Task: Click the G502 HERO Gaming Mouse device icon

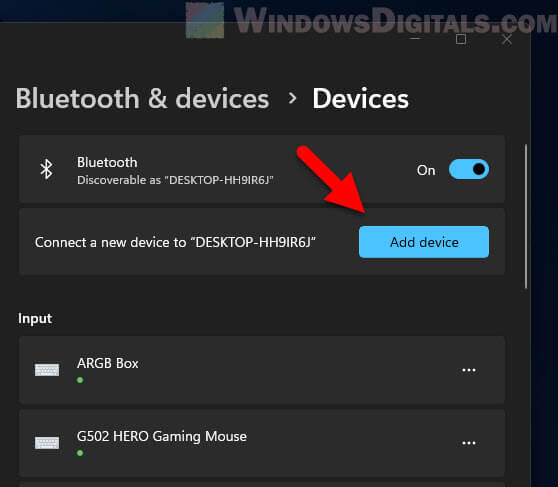Action: click(x=47, y=443)
